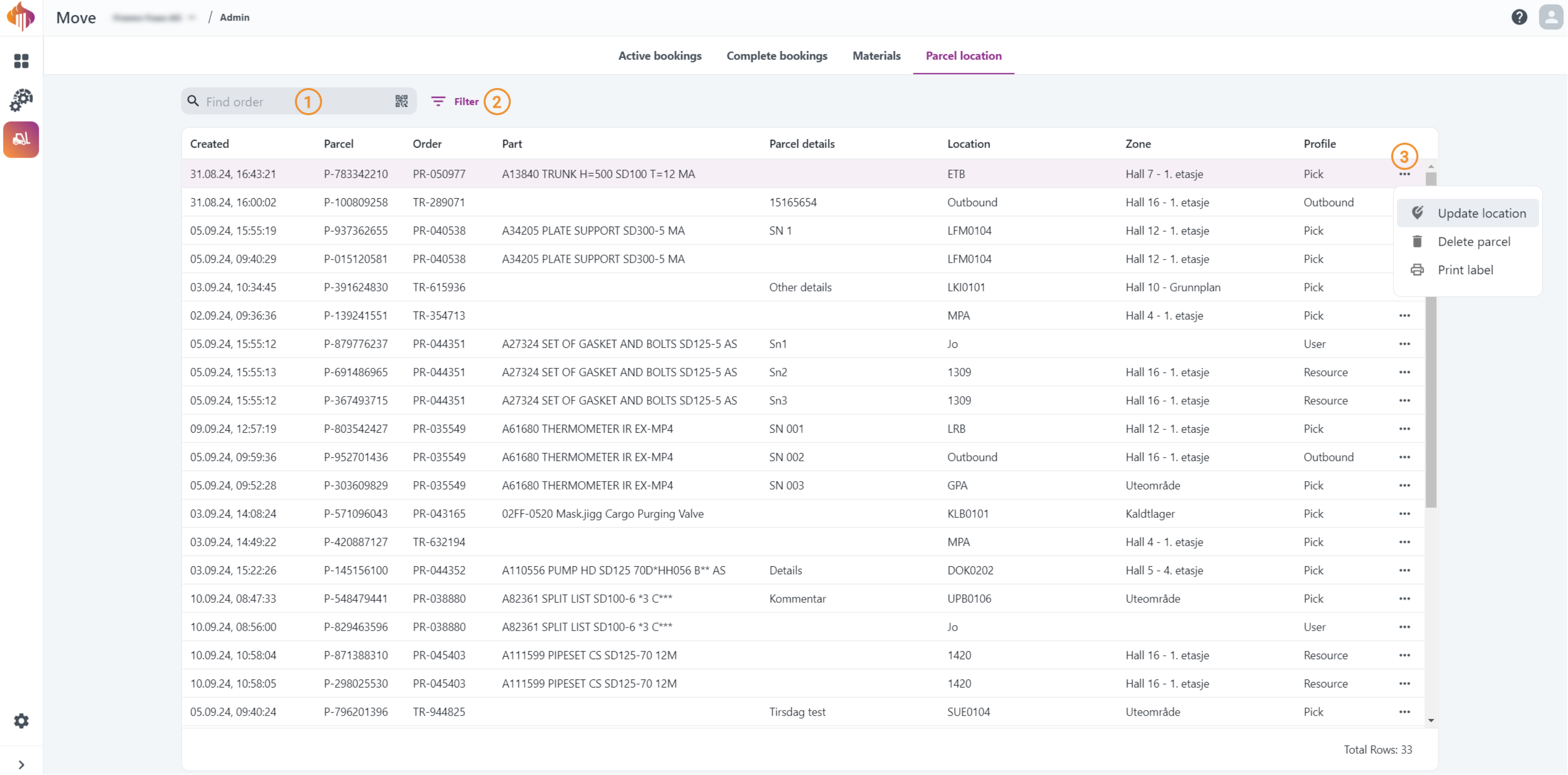
Task: Choose Print label from context menu
Action: pyautogui.click(x=1467, y=270)
